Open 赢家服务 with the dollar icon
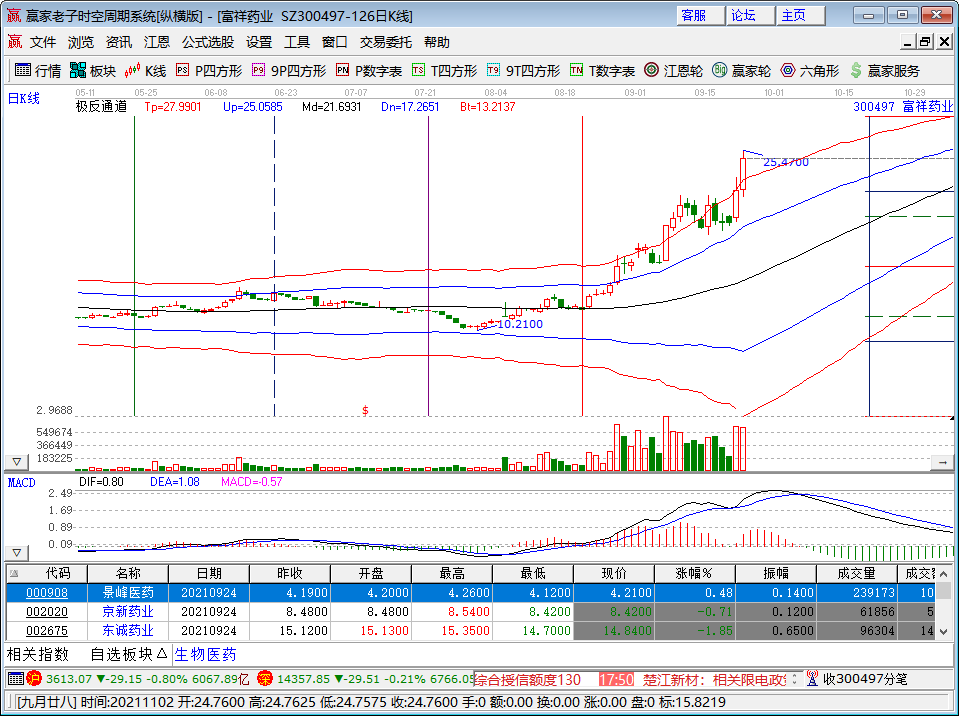Viewport: 959px width, 716px height. pos(885,71)
